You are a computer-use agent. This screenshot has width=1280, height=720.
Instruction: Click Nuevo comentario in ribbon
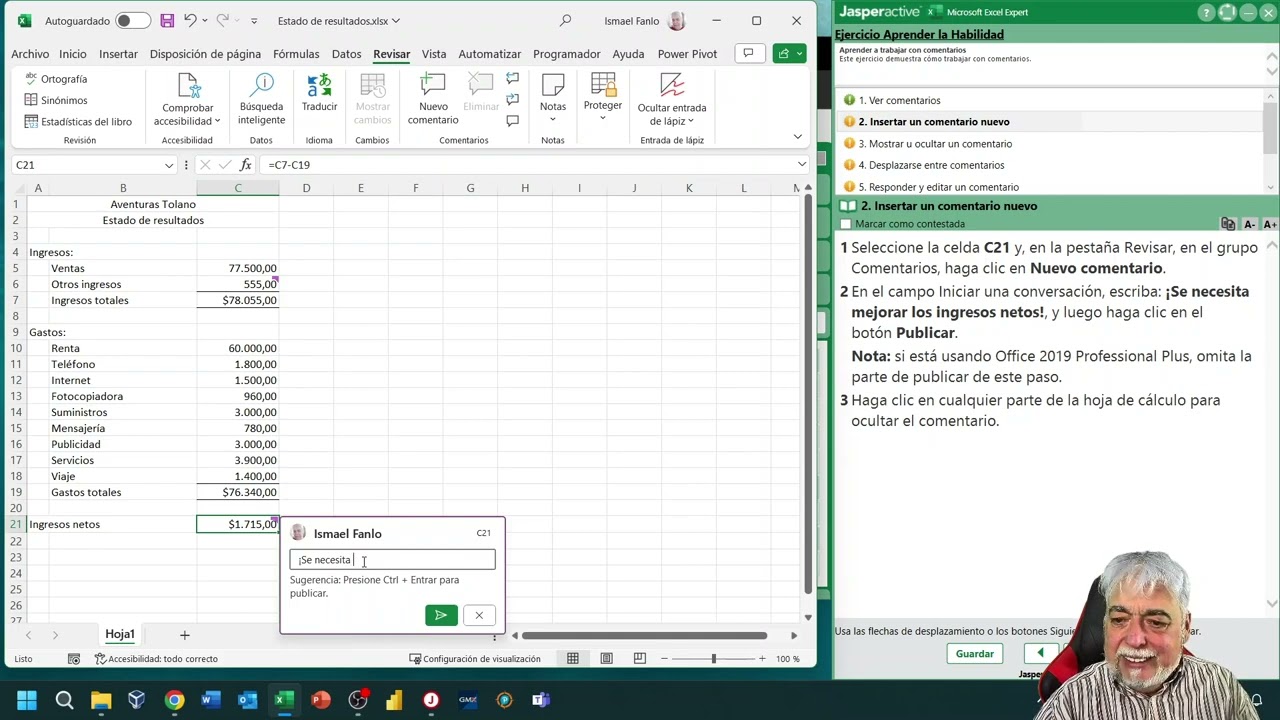pyautogui.click(x=433, y=99)
